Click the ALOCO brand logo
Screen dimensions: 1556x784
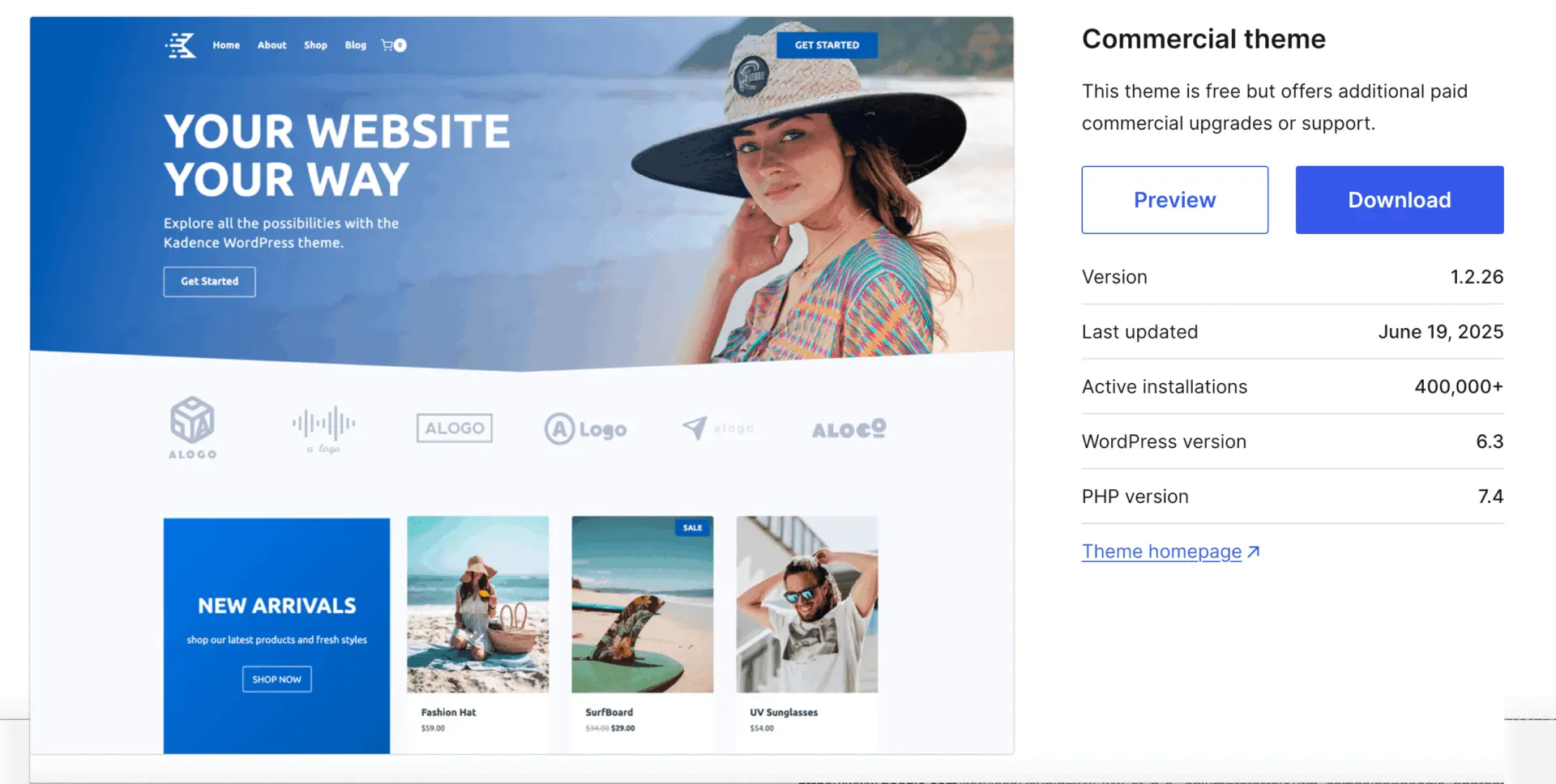point(847,429)
